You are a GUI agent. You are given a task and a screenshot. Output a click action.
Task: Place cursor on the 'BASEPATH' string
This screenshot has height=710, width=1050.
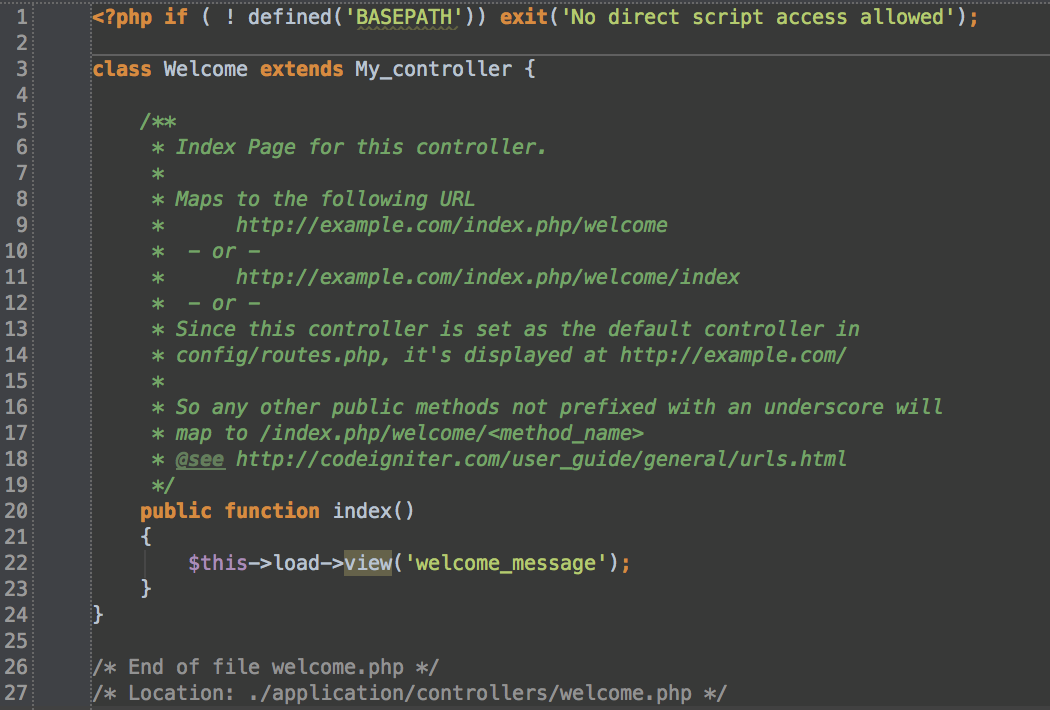click(x=404, y=17)
